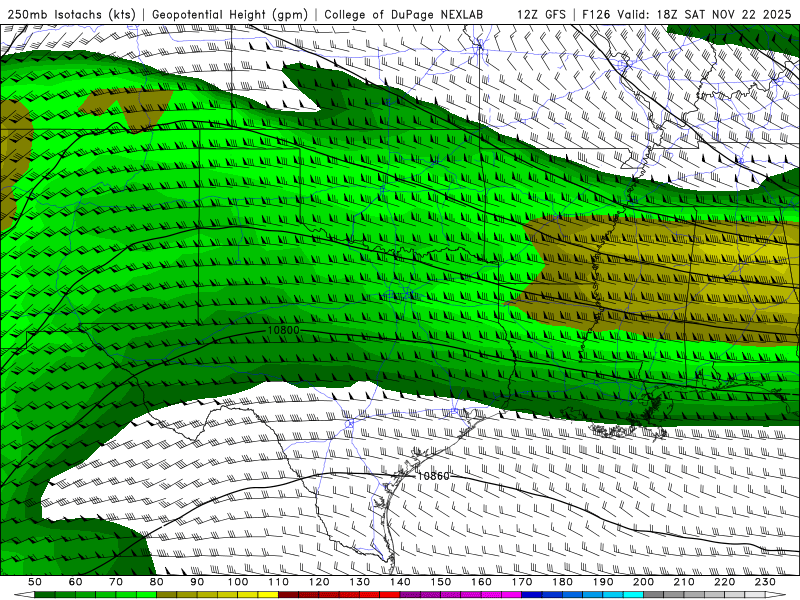800x600 pixels.
Task: Click the 80 value on the color scale
Action: (157, 582)
